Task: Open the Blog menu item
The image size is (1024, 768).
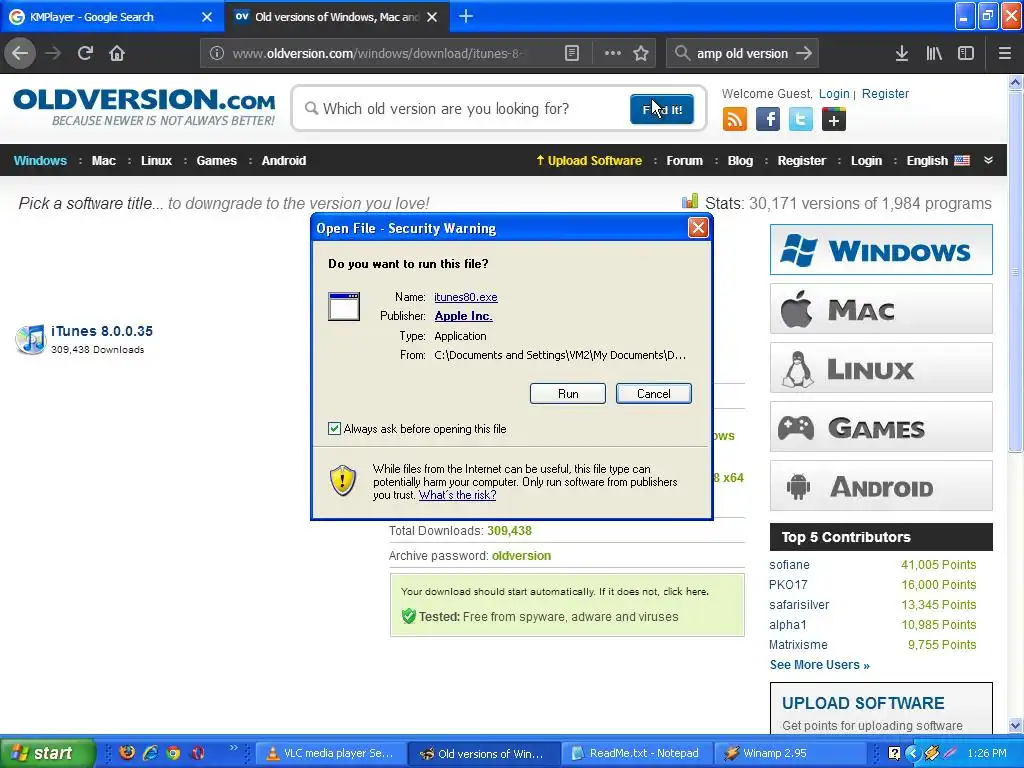Action: 741,161
